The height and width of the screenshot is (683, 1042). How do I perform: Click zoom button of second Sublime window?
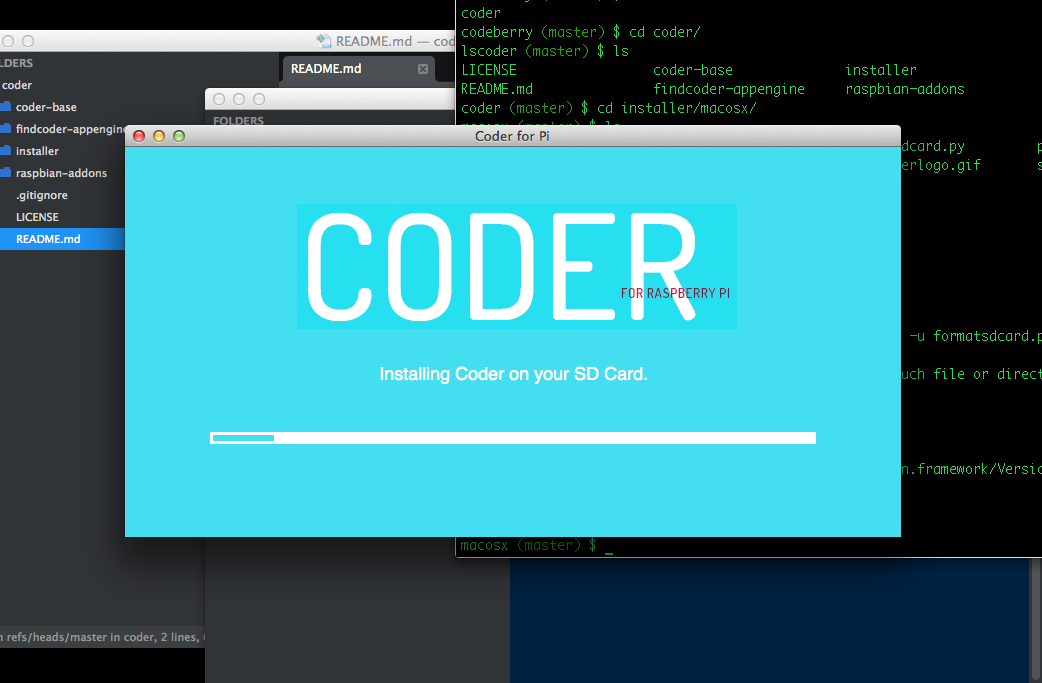tap(259, 99)
